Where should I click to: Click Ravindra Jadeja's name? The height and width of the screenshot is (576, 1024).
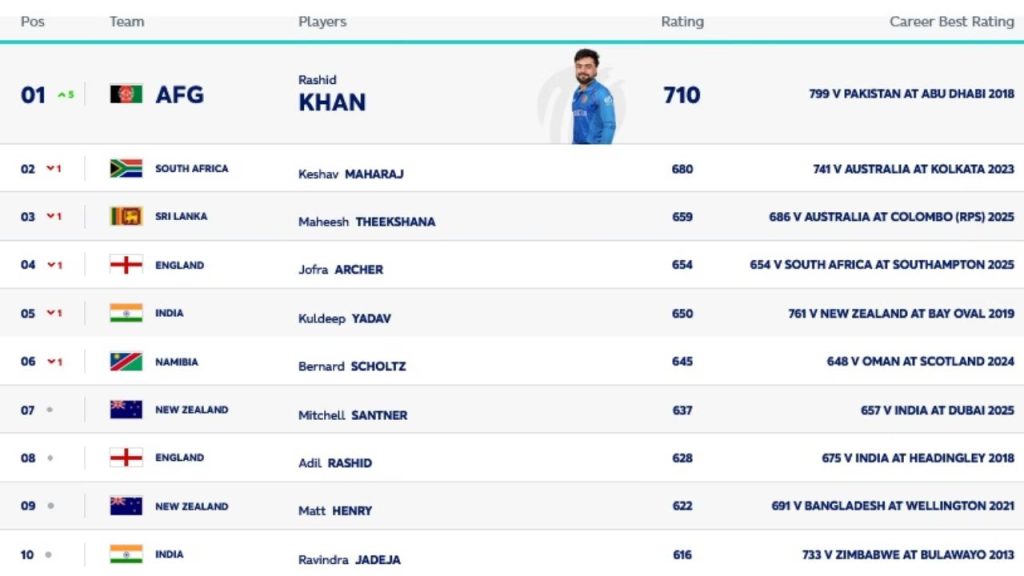point(349,560)
